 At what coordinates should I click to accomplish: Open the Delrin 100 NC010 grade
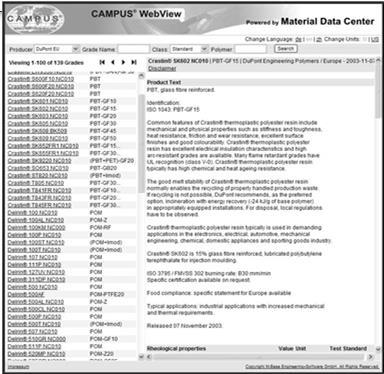pyautogui.click(x=32, y=213)
